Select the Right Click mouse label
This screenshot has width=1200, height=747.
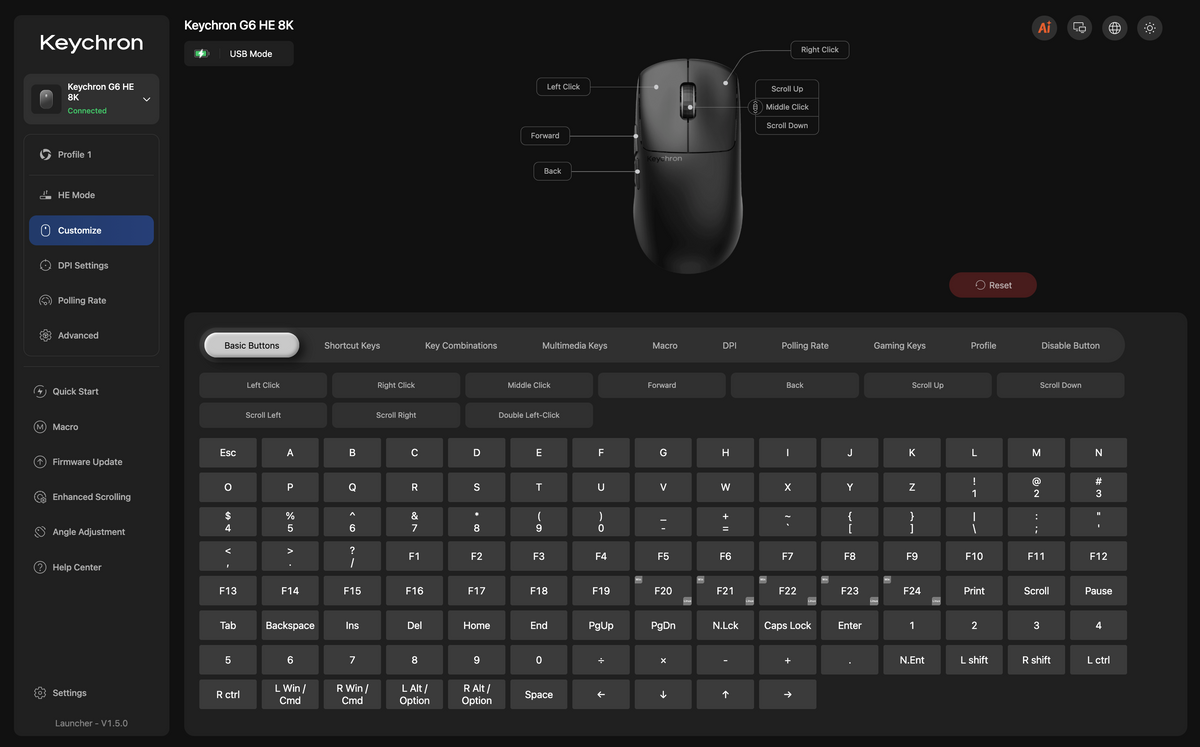(x=820, y=49)
